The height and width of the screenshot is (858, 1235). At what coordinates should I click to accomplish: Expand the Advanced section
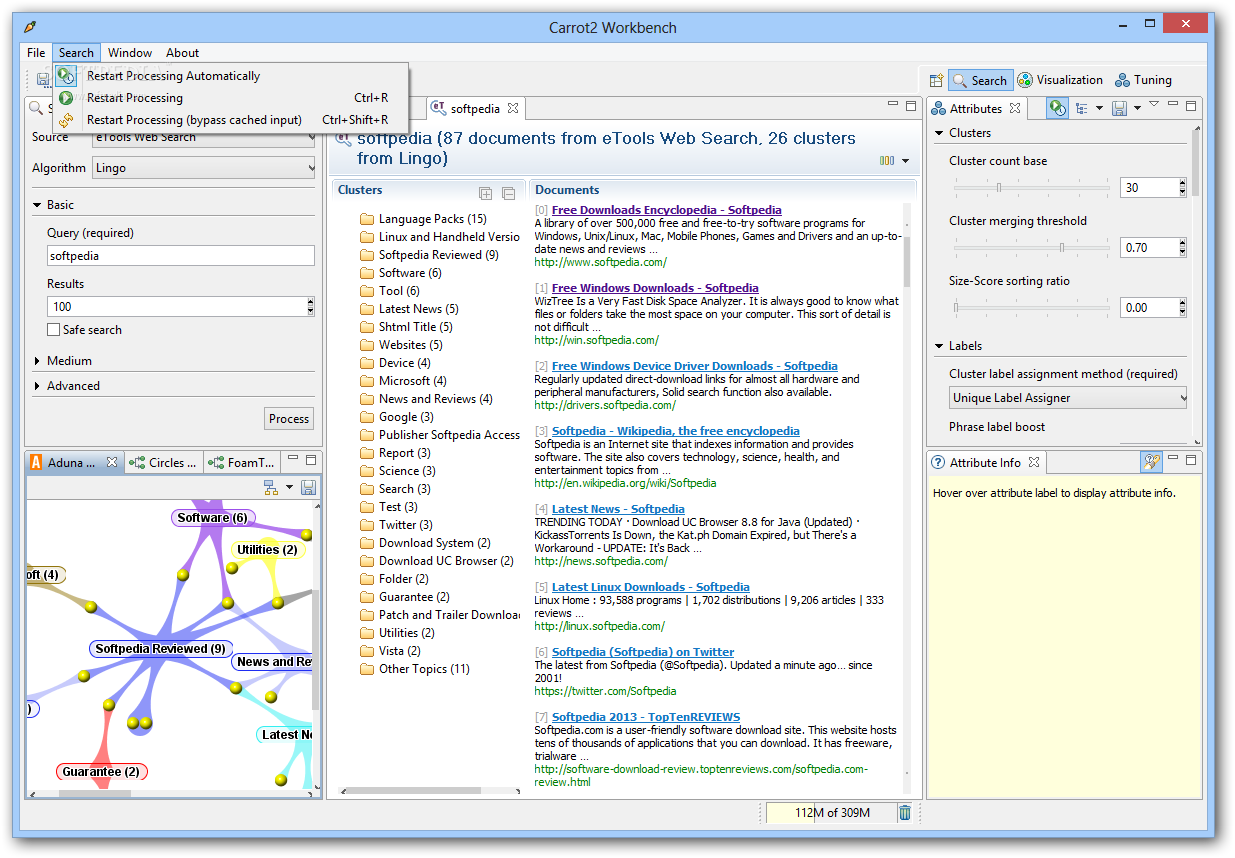pyautogui.click(x=38, y=386)
